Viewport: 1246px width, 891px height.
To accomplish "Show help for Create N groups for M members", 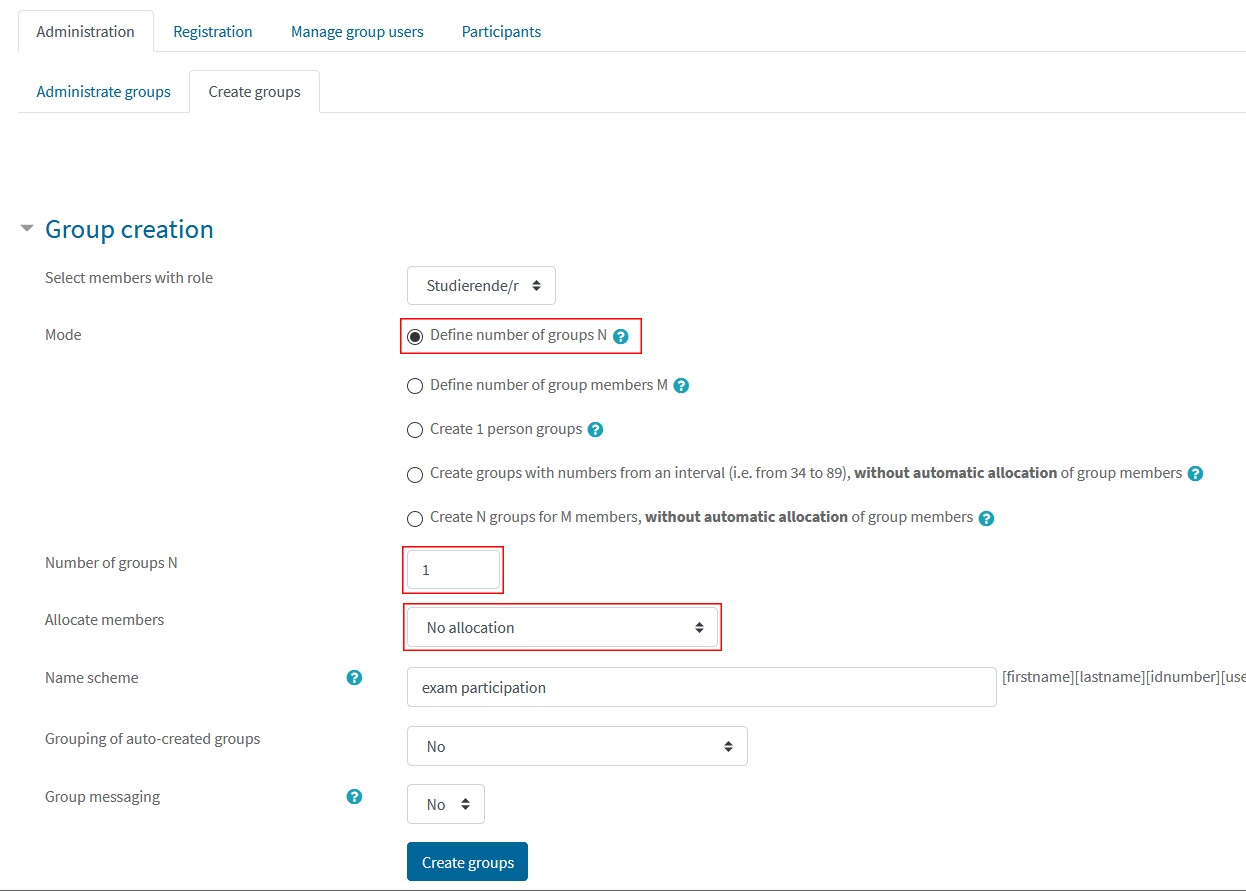I will tap(986, 518).
